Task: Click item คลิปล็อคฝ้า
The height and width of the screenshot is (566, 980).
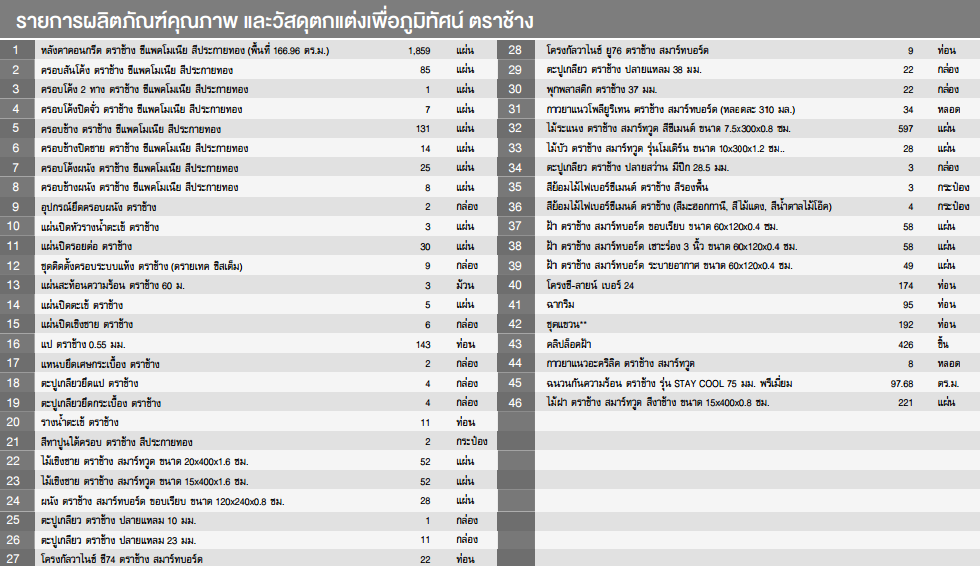Action: tap(569, 344)
